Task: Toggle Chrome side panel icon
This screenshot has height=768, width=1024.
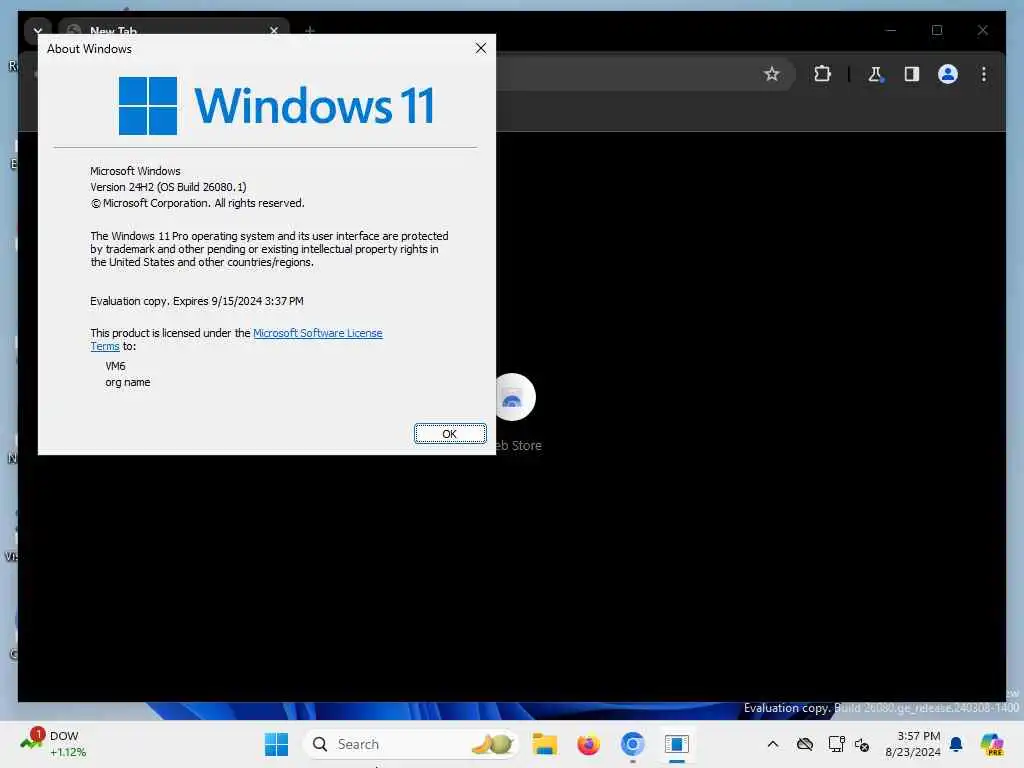Action: [x=912, y=74]
